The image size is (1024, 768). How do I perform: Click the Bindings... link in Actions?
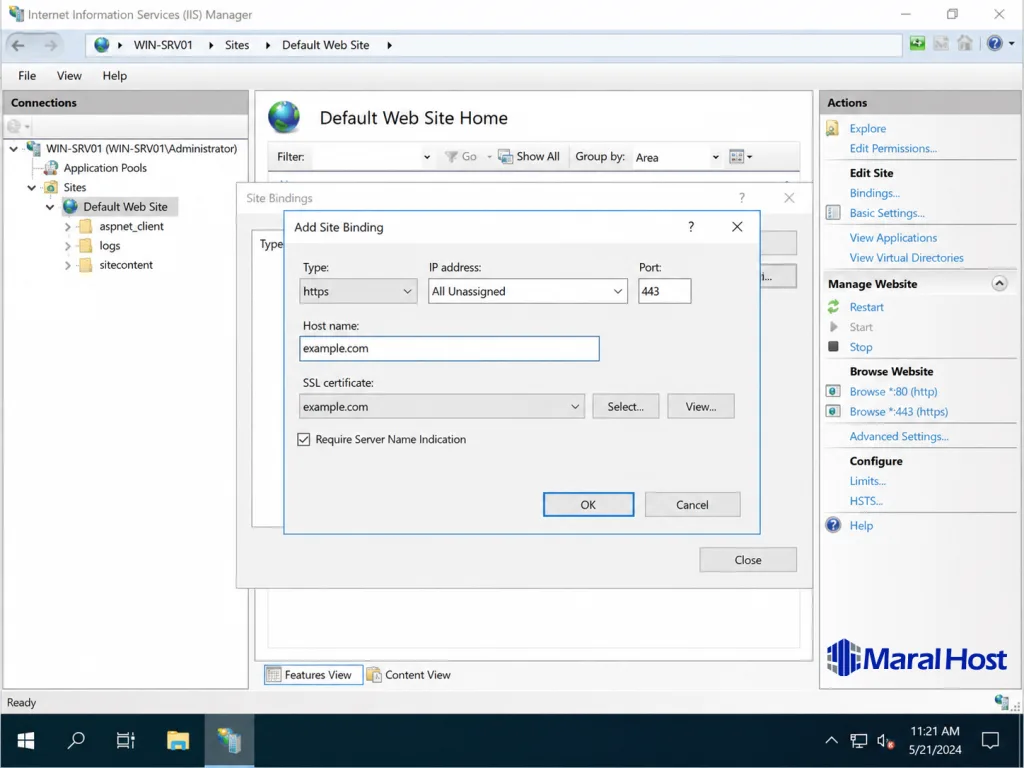click(x=874, y=193)
